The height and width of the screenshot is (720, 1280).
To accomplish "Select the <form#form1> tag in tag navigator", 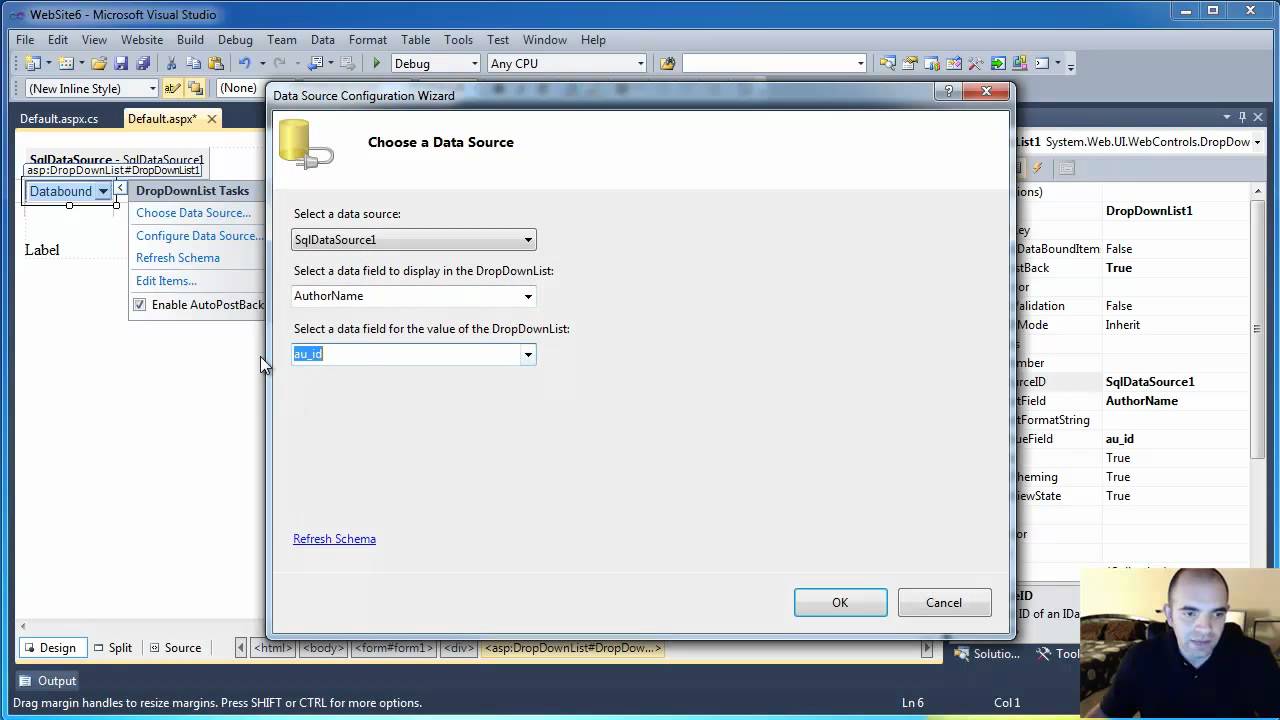I will point(392,648).
